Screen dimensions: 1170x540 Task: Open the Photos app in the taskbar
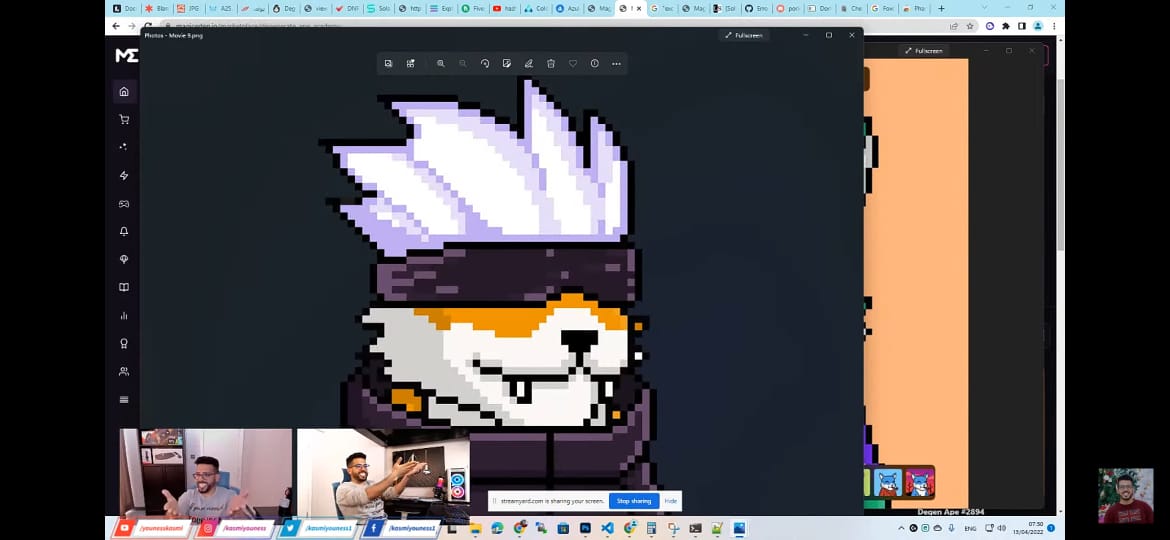pos(739,528)
